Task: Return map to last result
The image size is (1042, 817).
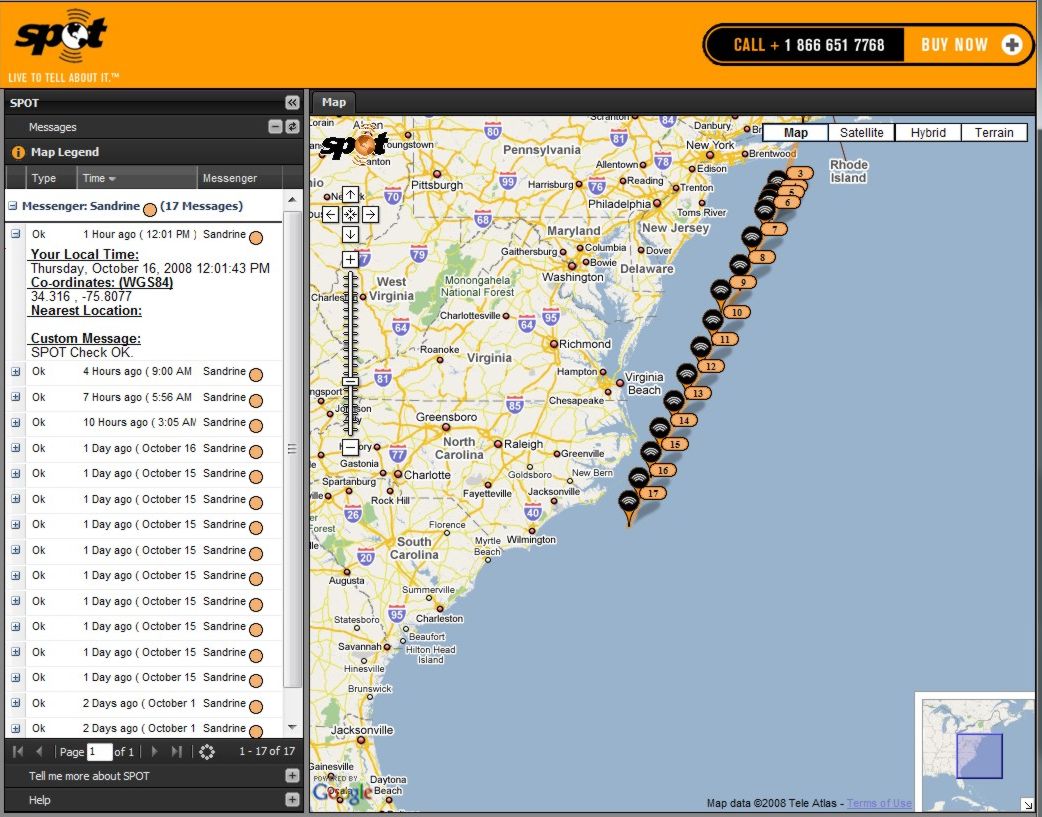Action: pos(350,214)
